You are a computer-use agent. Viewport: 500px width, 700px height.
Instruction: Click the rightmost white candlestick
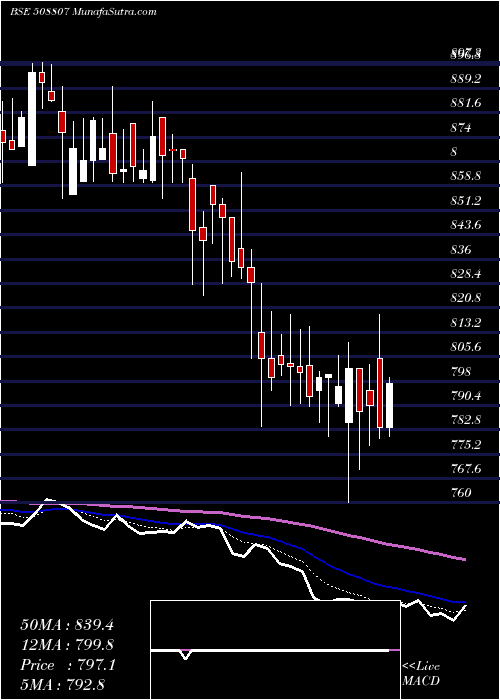(x=389, y=407)
